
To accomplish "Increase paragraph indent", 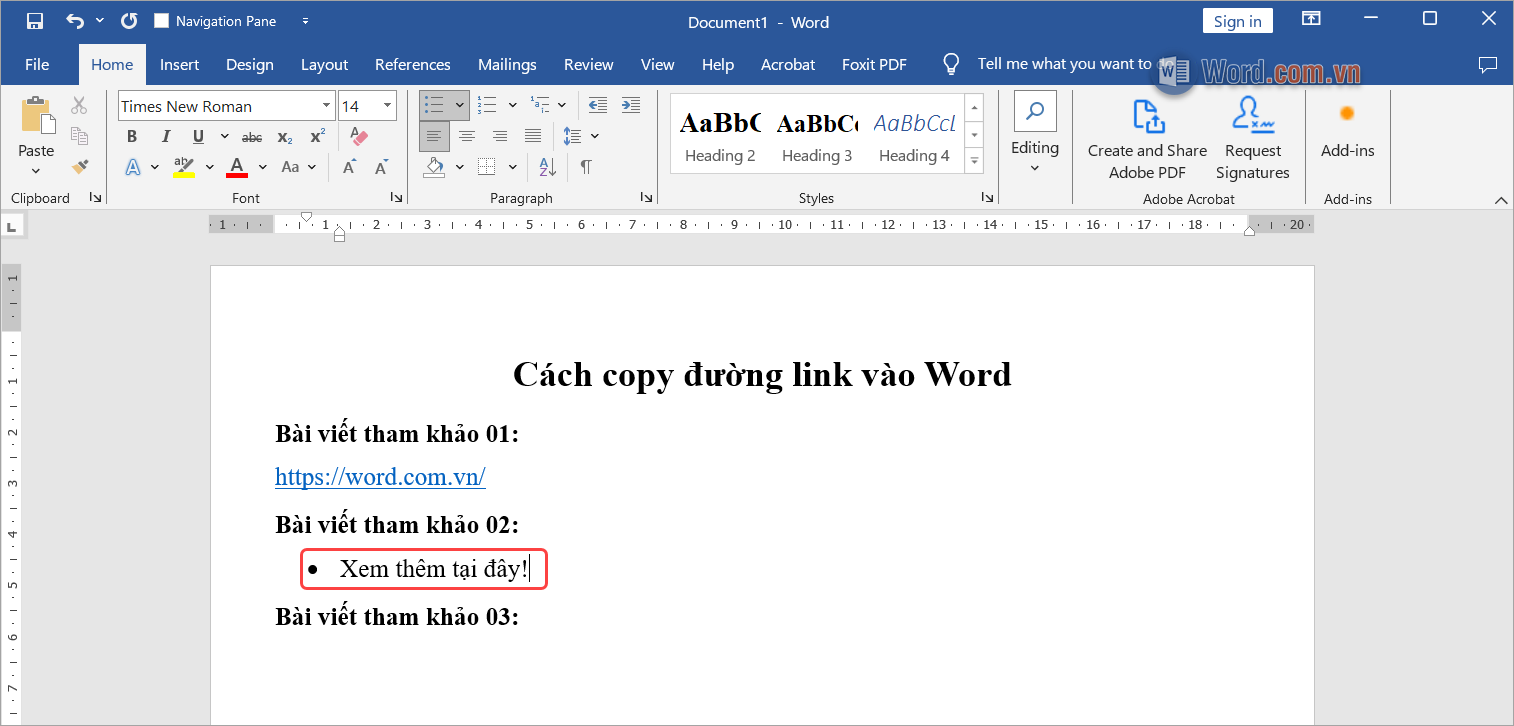I will 631,105.
